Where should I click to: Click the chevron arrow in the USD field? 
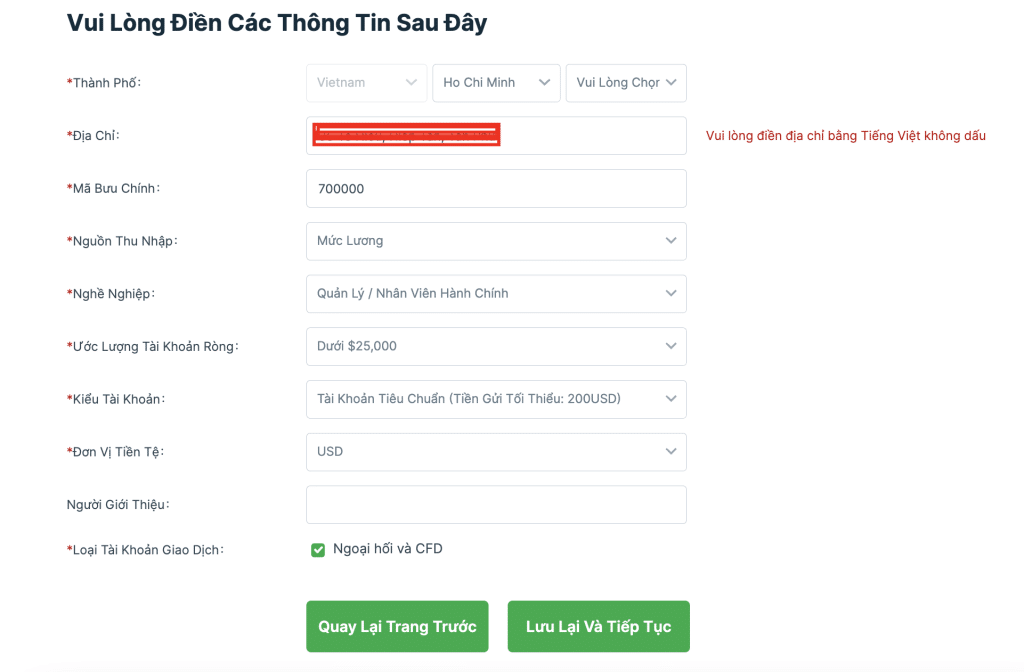tap(671, 452)
